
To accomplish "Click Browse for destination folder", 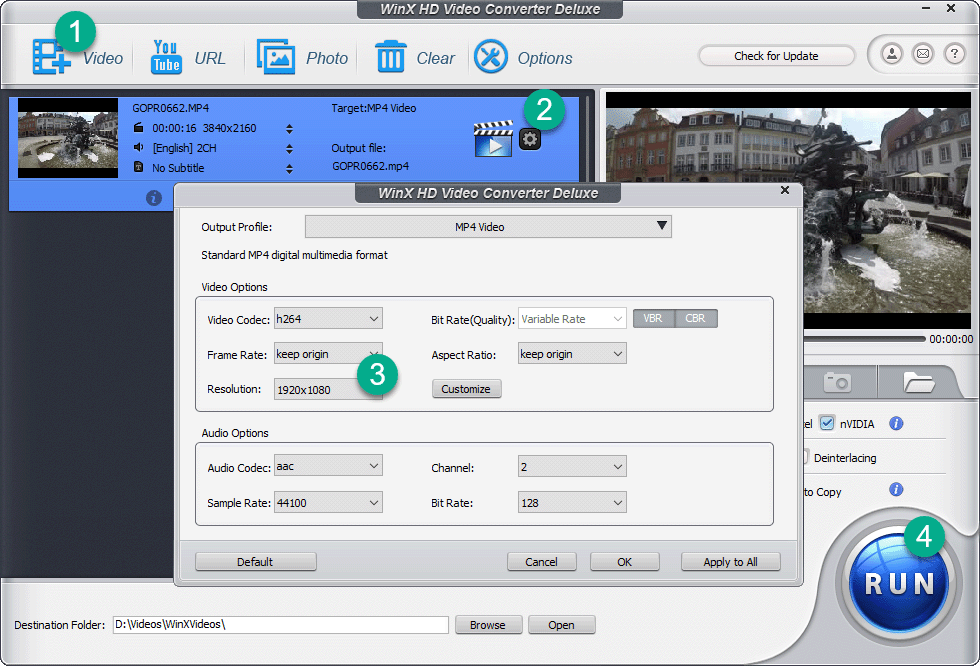I will point(488,625).
